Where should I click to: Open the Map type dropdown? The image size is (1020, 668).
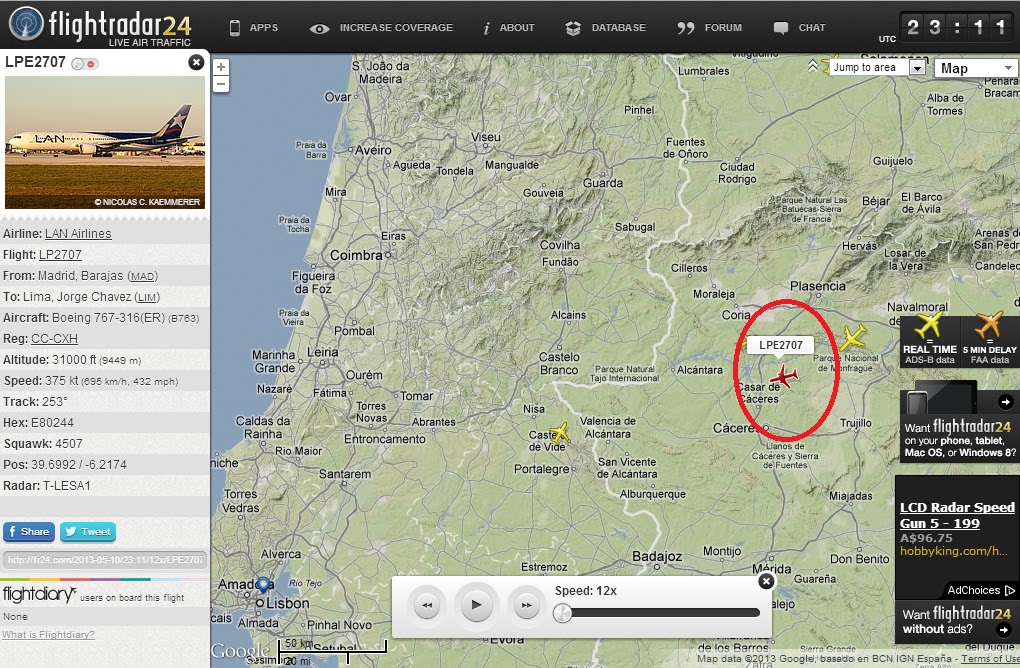[976, 68]
